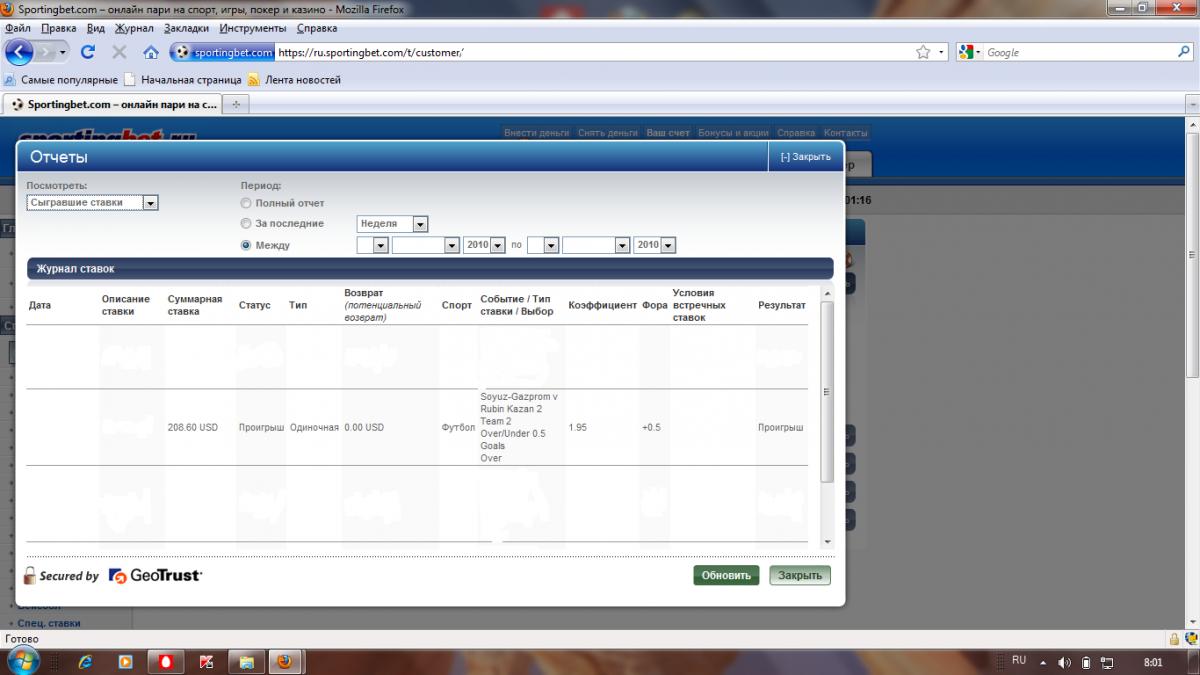The height and width of the screenshot is (675, 1200).
Task: Switch to Firefox taskbar icon
Action: tap(285, 662)
